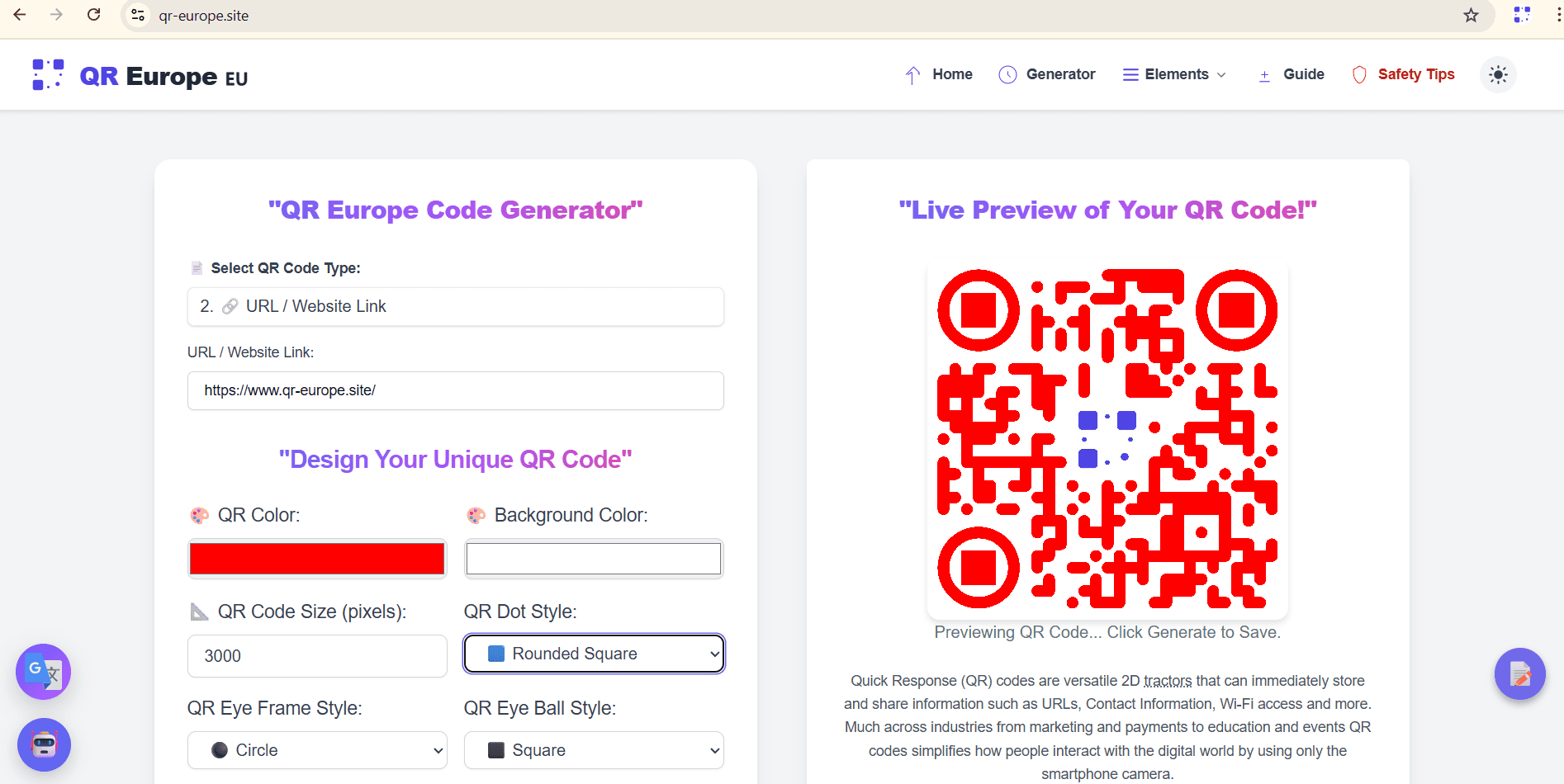
Task: Open the Generator nav item
Action: (x=1047, y=75)
